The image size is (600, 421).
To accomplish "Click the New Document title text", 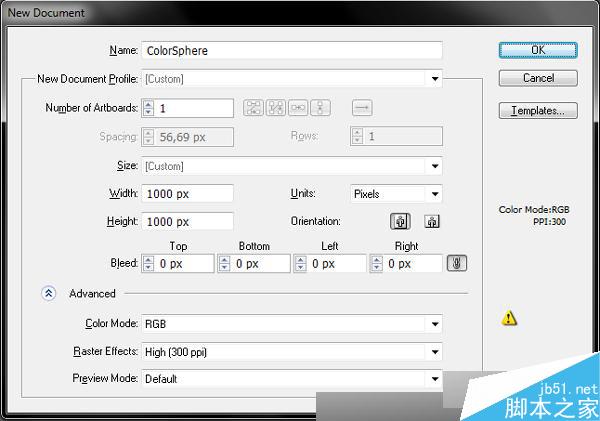I will point(46,13).
